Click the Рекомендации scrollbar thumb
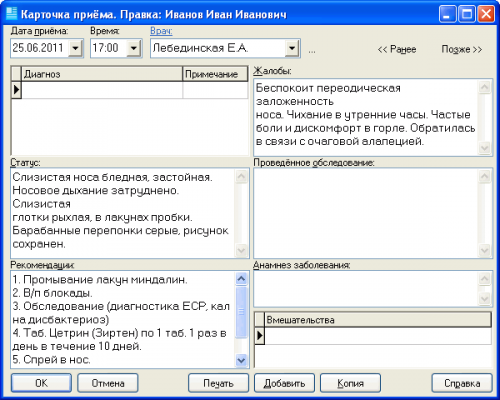Image resolution: width=500 pixels, height=400 pixels. pyautogui.click(x=241, y=312)
